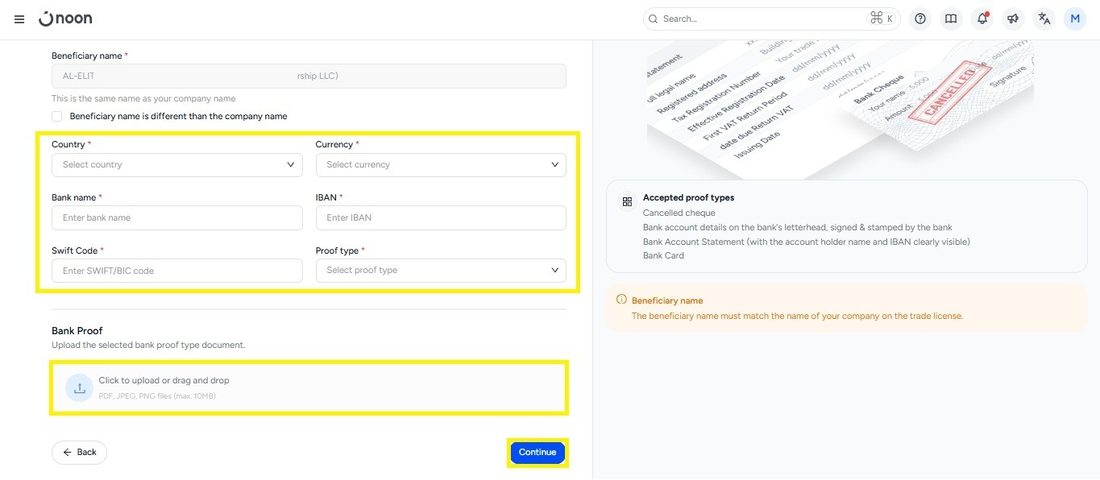Open the announcements megaphone icon

[1013, 19]
